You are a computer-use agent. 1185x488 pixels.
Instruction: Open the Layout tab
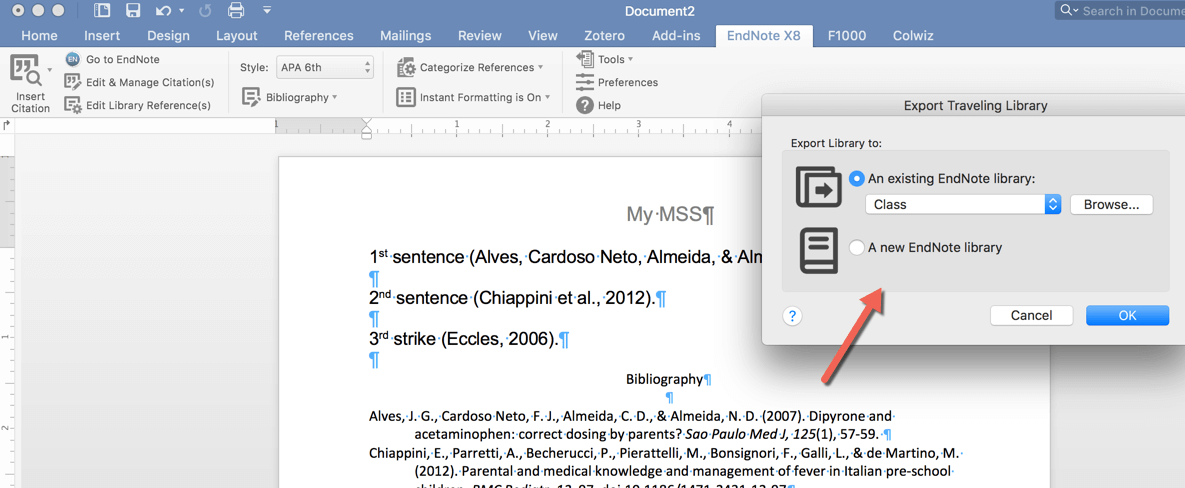pos(237,36)
